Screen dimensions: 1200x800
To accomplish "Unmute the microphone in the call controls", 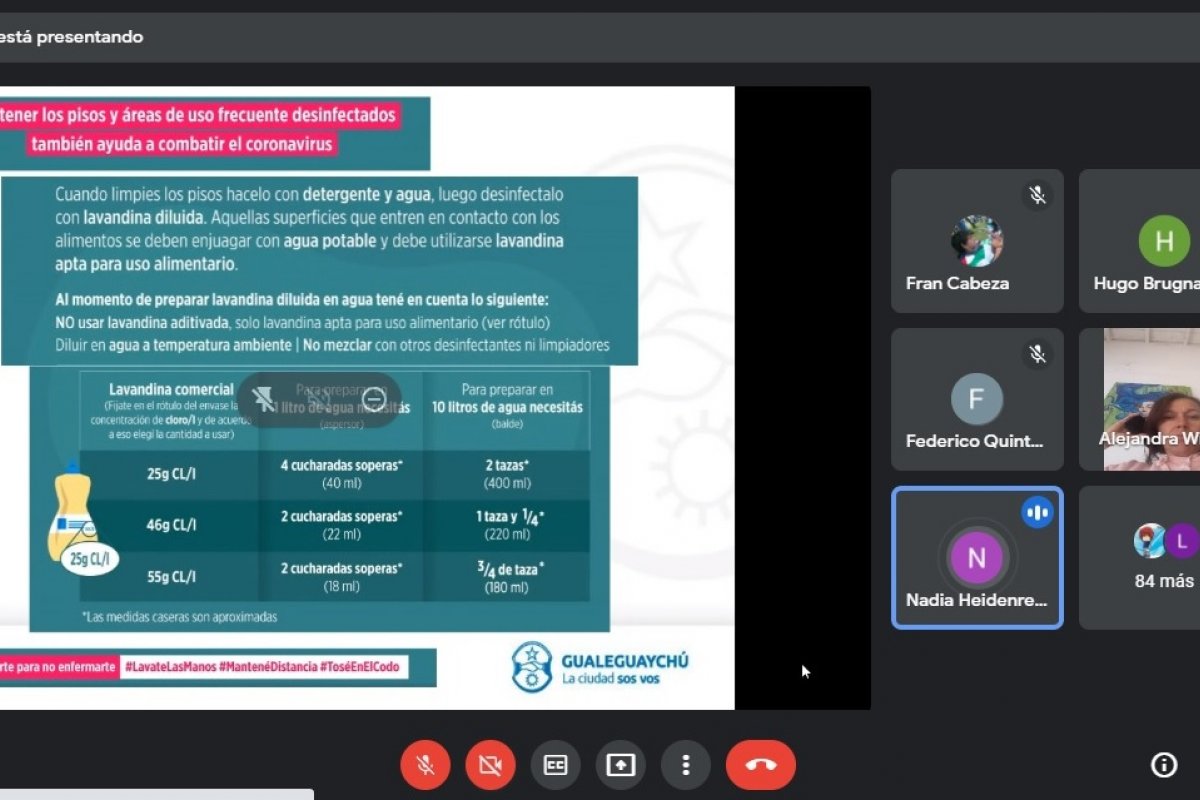I will click(x=425, y=765).
